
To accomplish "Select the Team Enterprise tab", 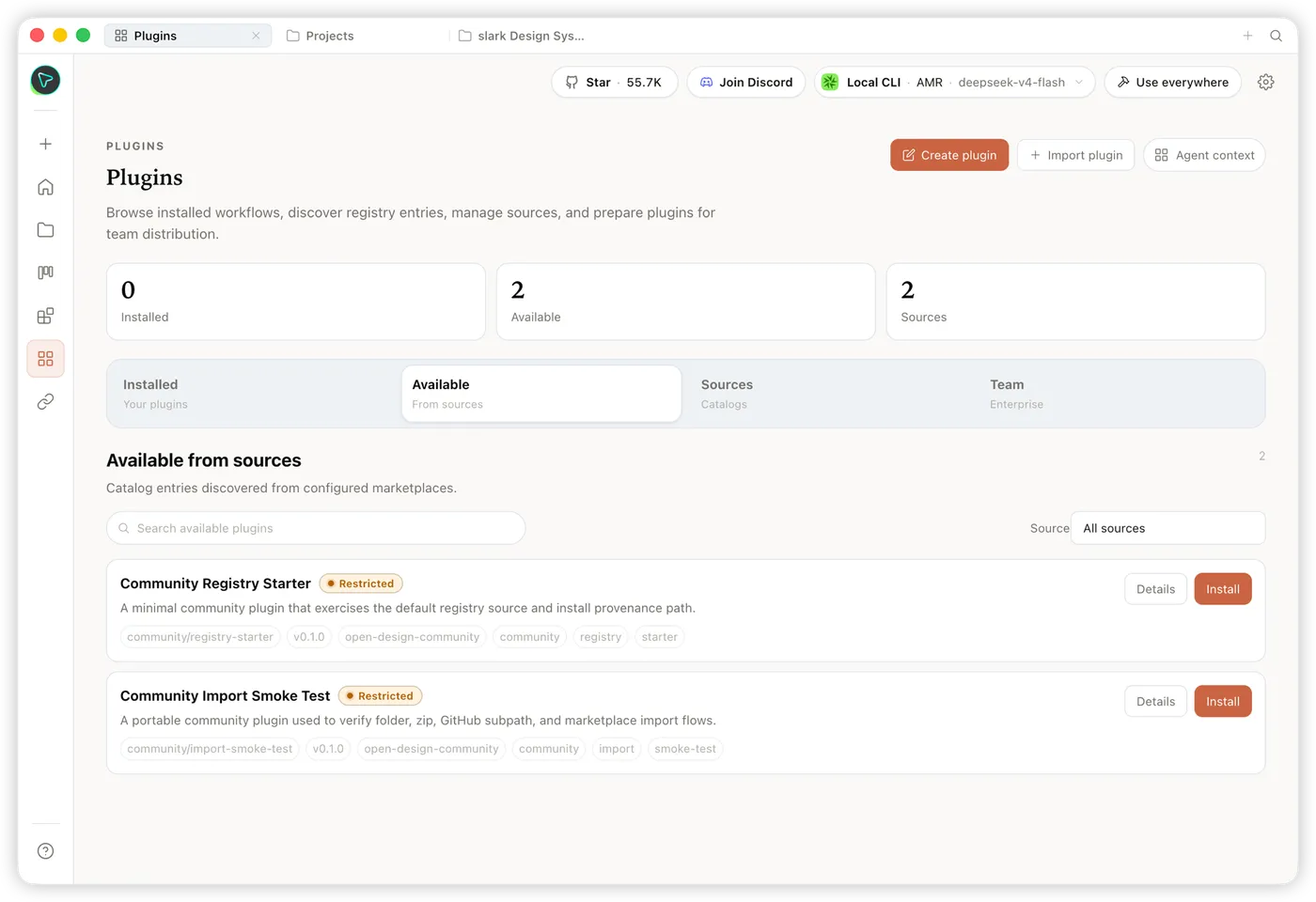I will click(x=1119, y=394).
